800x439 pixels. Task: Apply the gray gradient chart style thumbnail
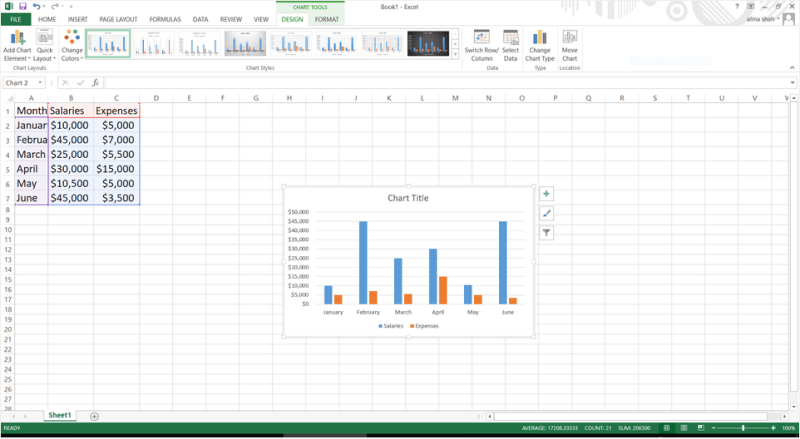pyautogui.click(x=245, y=43)
